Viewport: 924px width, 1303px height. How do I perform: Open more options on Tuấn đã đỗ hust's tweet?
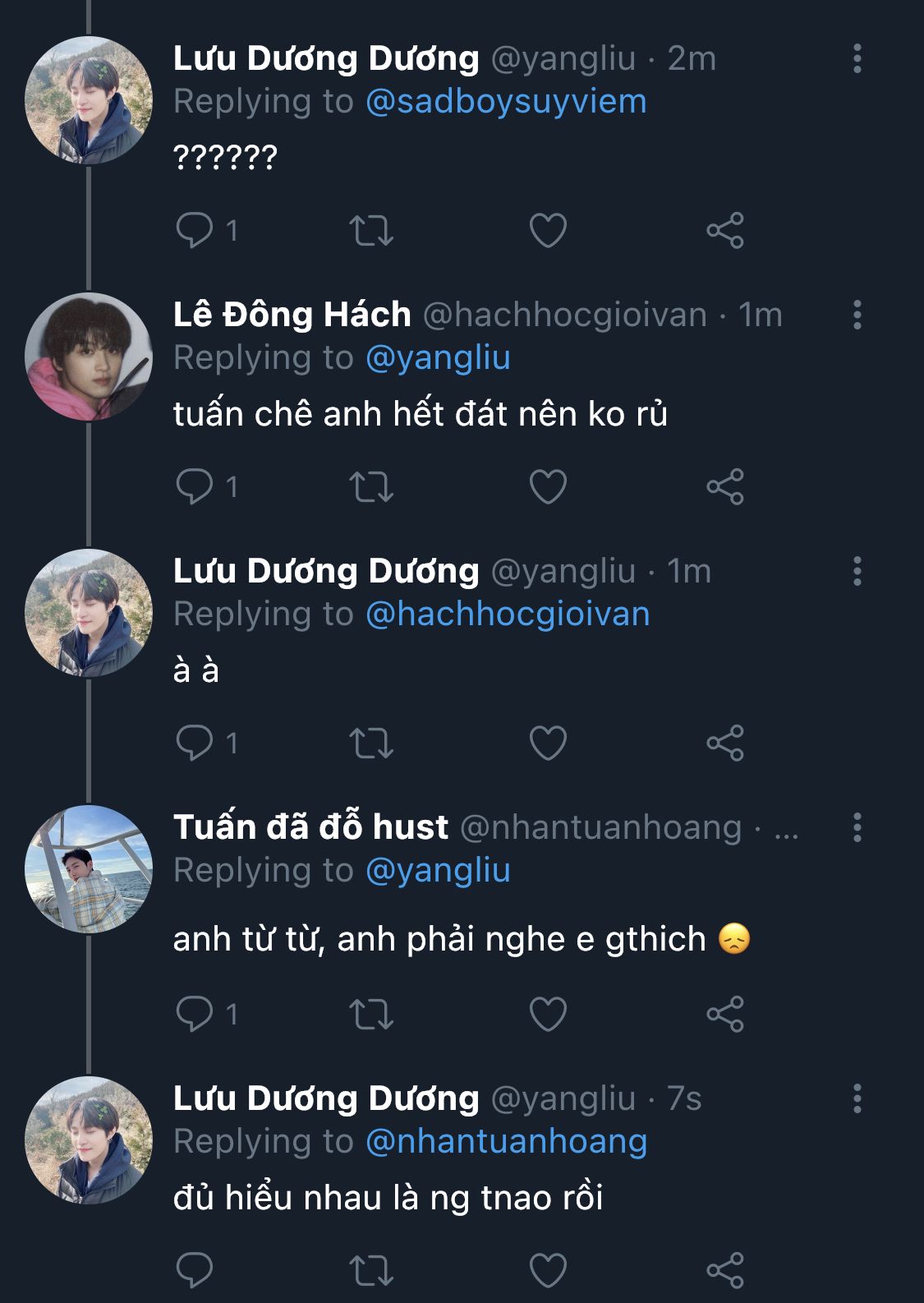857,827
